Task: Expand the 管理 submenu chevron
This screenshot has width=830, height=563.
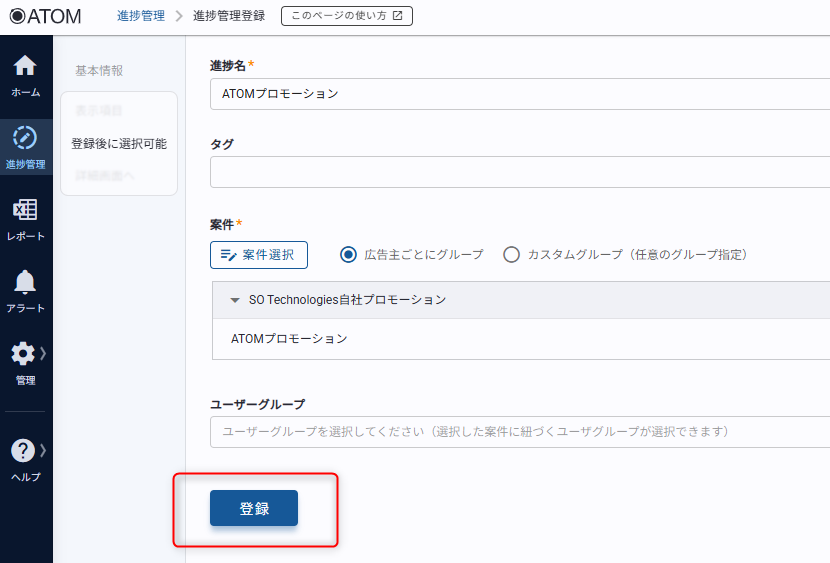Action: click(43, 353)
